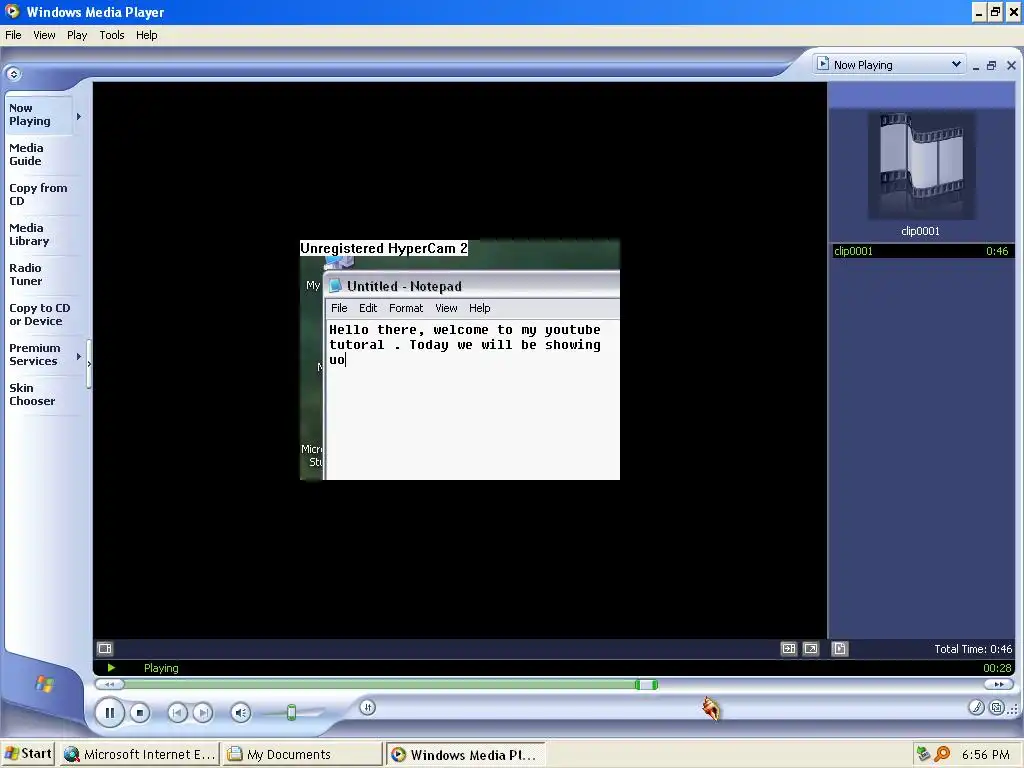
Task: Go to the previous track
Action: click(177, 712)
